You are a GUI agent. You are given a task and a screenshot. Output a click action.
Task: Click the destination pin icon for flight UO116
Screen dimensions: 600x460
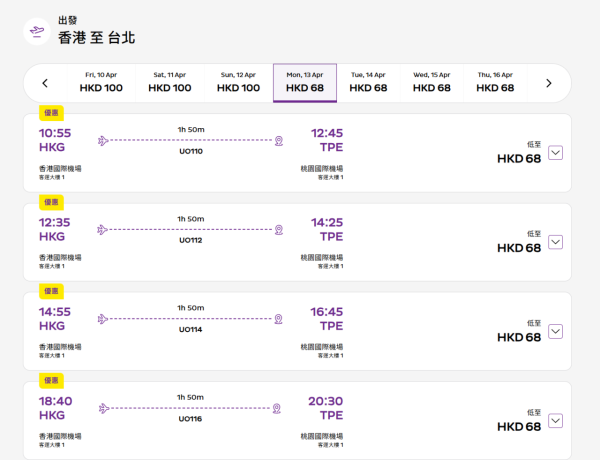click(x=278, y=408)
